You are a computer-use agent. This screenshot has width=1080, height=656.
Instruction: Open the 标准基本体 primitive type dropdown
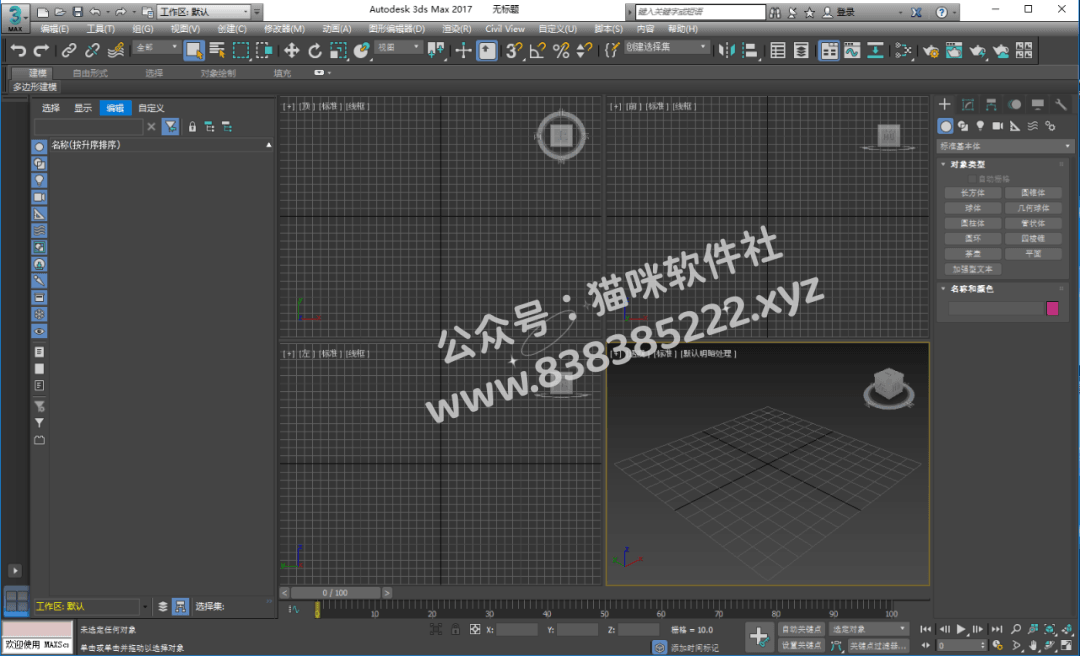[1005, 146]
